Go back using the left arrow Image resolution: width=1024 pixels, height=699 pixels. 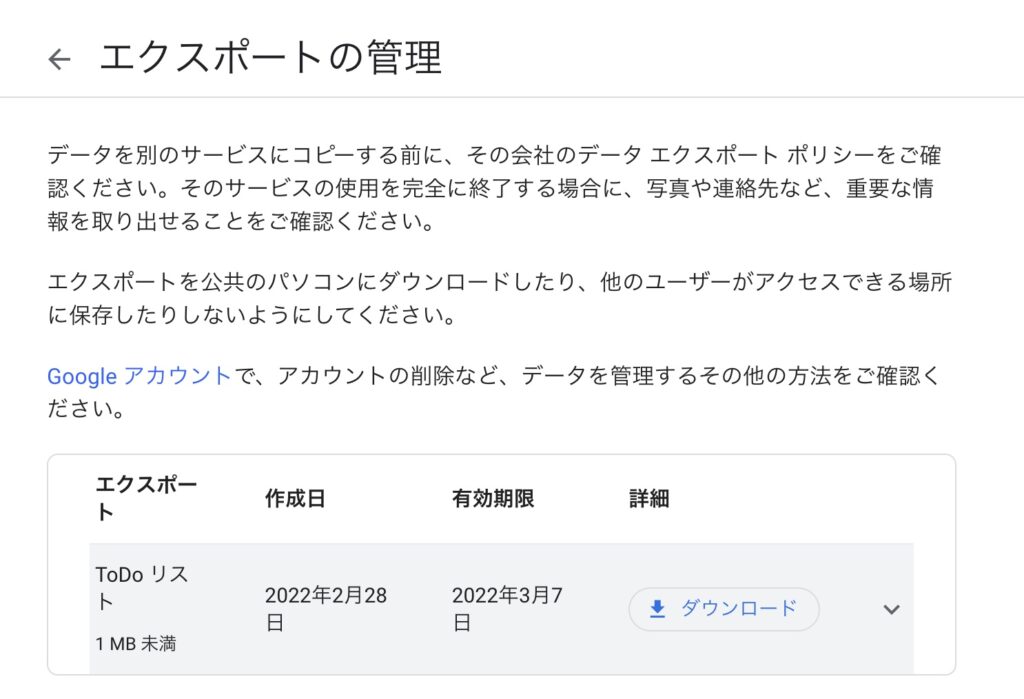60,60
